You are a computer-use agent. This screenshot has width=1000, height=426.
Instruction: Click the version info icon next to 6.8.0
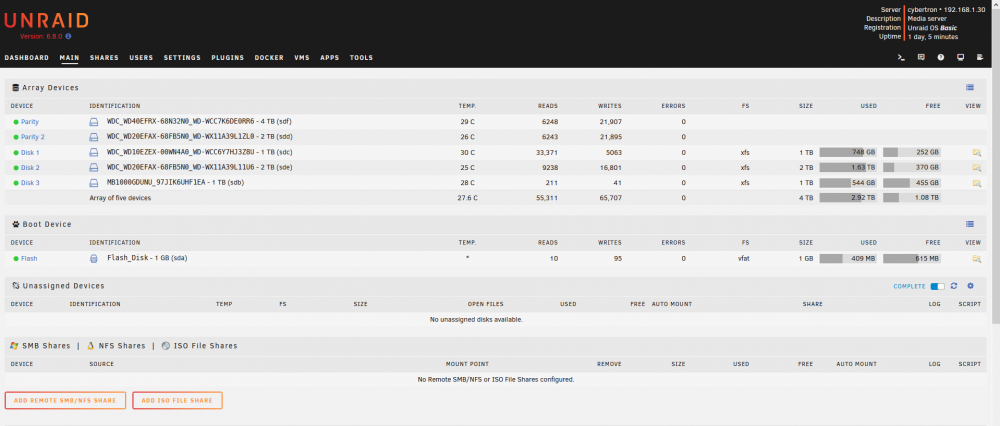(x=68, y=36)
